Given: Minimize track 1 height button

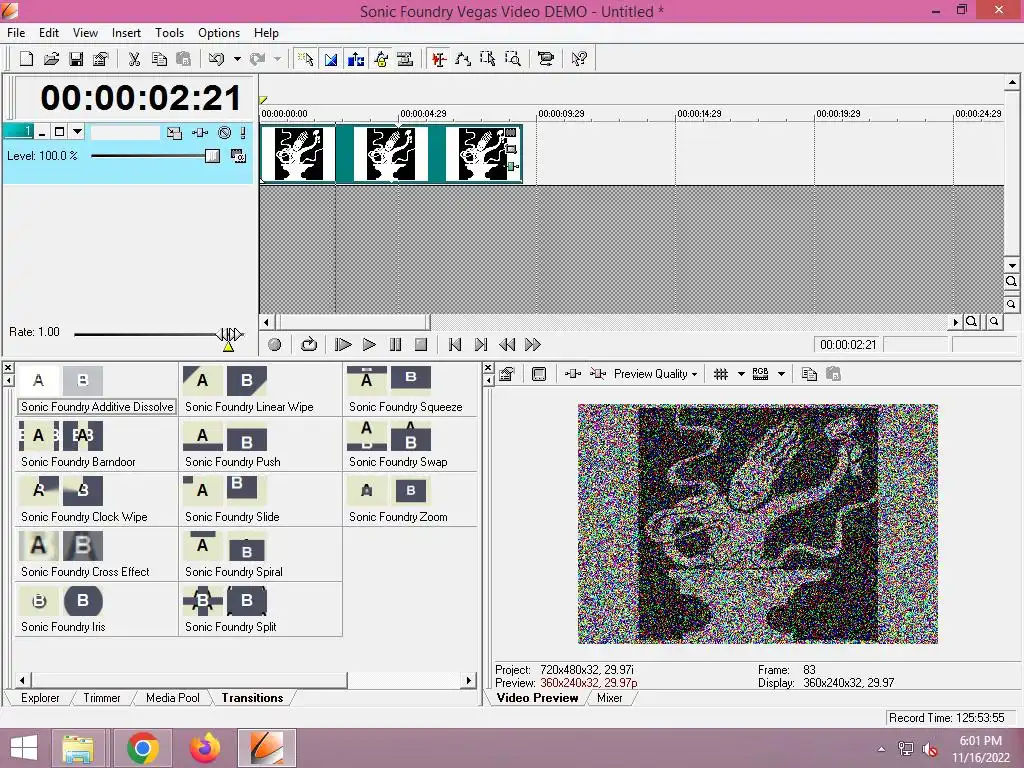Looking at the screenshot, I should 42,132.
